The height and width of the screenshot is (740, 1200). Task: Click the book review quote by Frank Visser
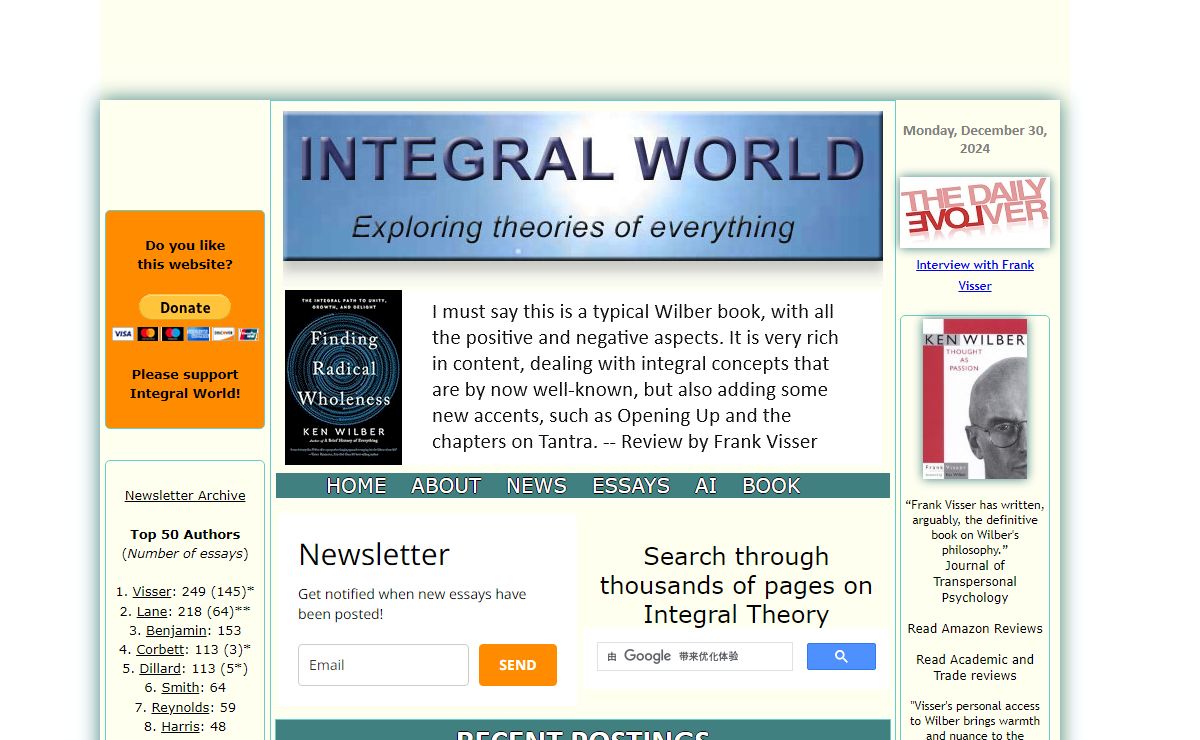coord(636,376)
